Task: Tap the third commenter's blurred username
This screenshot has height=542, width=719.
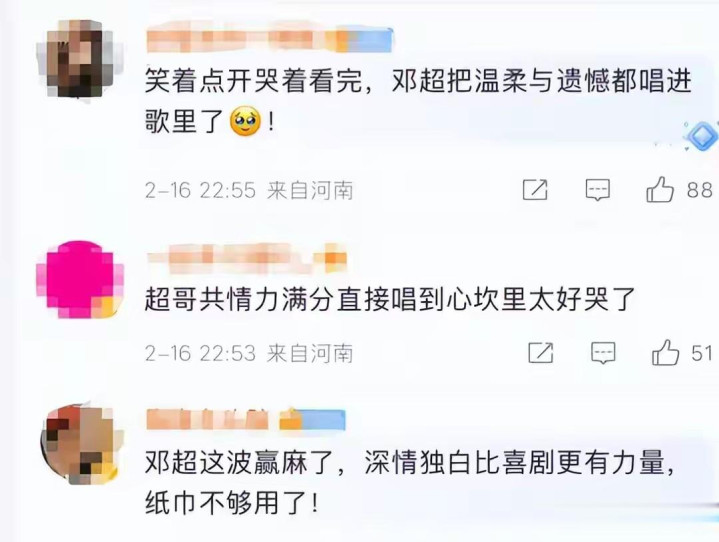Action: click(246, 419)
